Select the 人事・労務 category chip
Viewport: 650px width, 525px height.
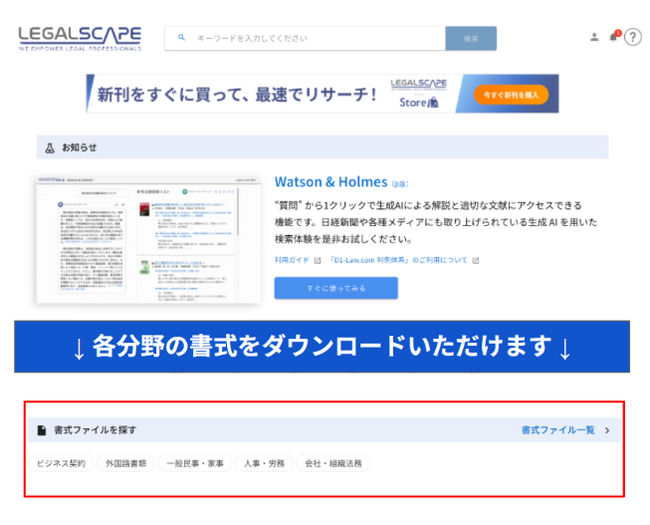pyautogui.click(x=264, y=463)
